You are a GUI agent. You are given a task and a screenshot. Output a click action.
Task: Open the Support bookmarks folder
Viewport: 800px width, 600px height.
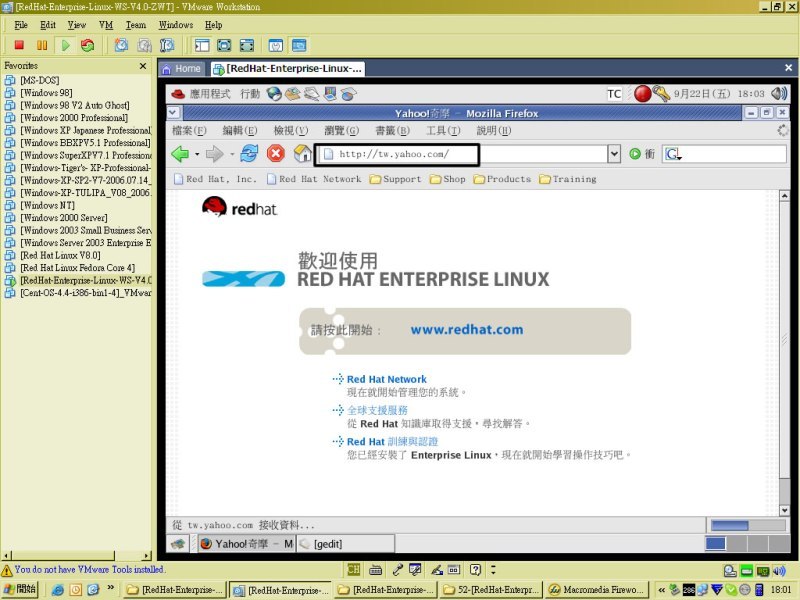click(x=396, y=179)
